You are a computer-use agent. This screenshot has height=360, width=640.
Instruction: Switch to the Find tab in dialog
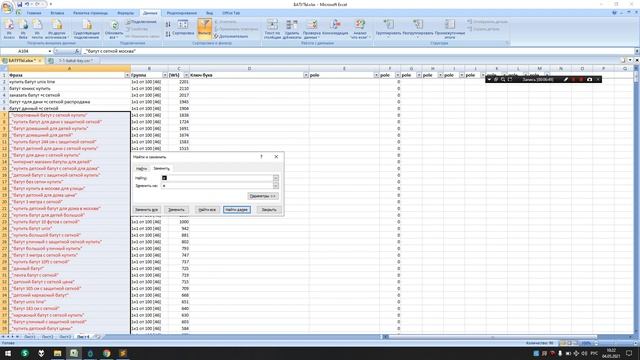click(x=141, y=168)
